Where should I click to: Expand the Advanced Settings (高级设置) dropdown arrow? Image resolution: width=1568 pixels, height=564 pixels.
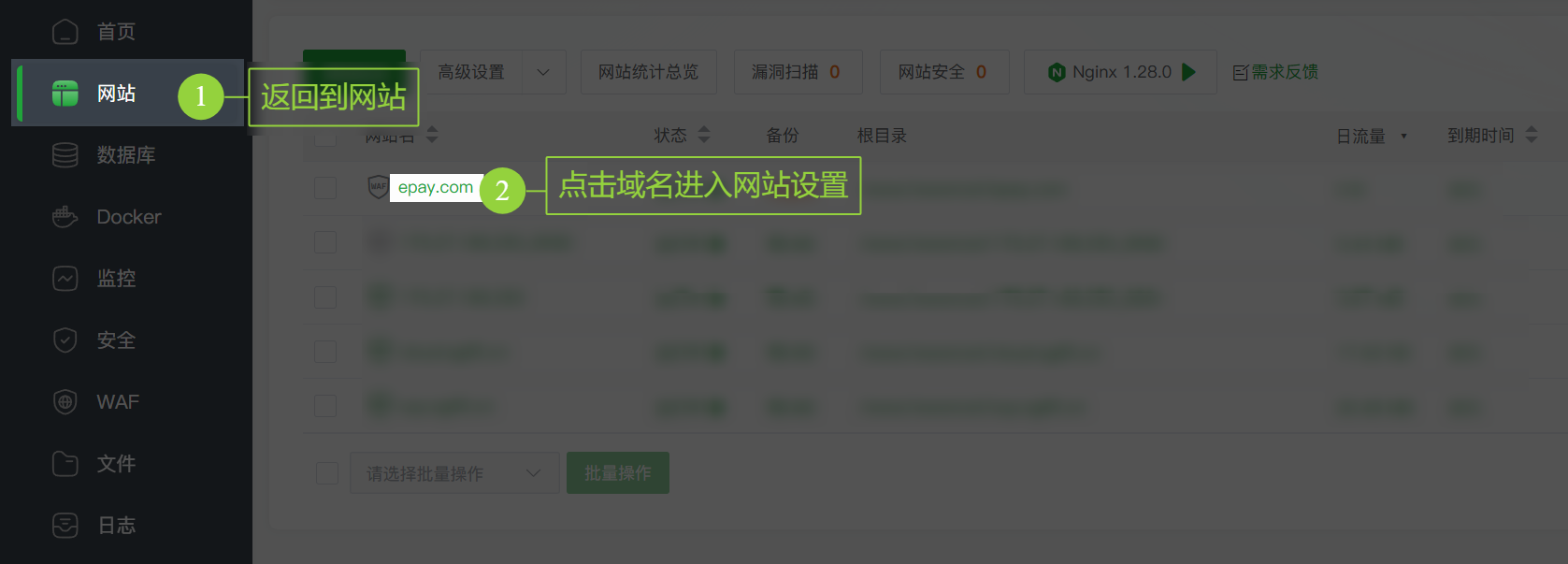pyautogui.click(x=543, y=72)
